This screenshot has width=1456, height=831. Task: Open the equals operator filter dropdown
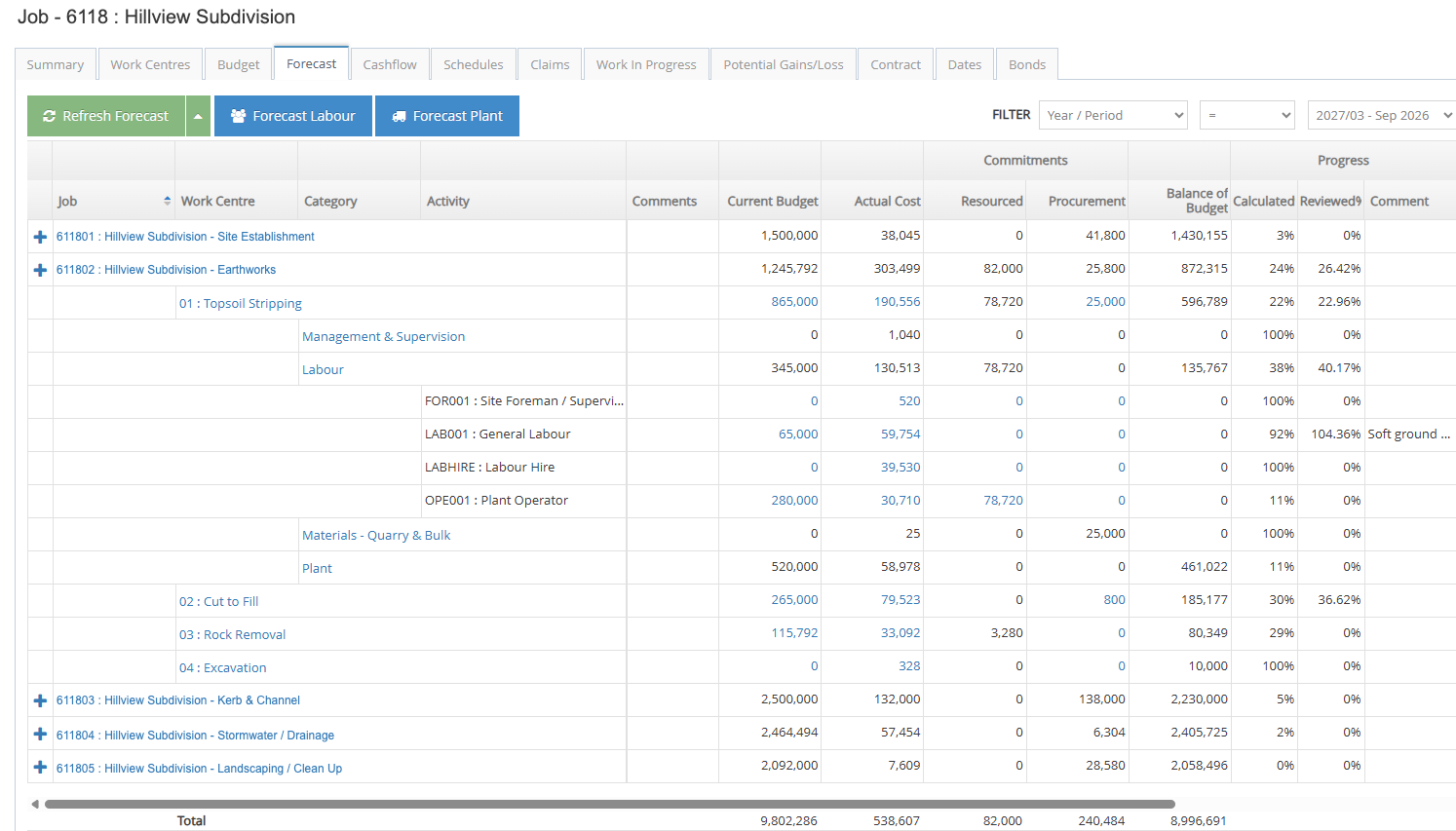point(1246,115)
